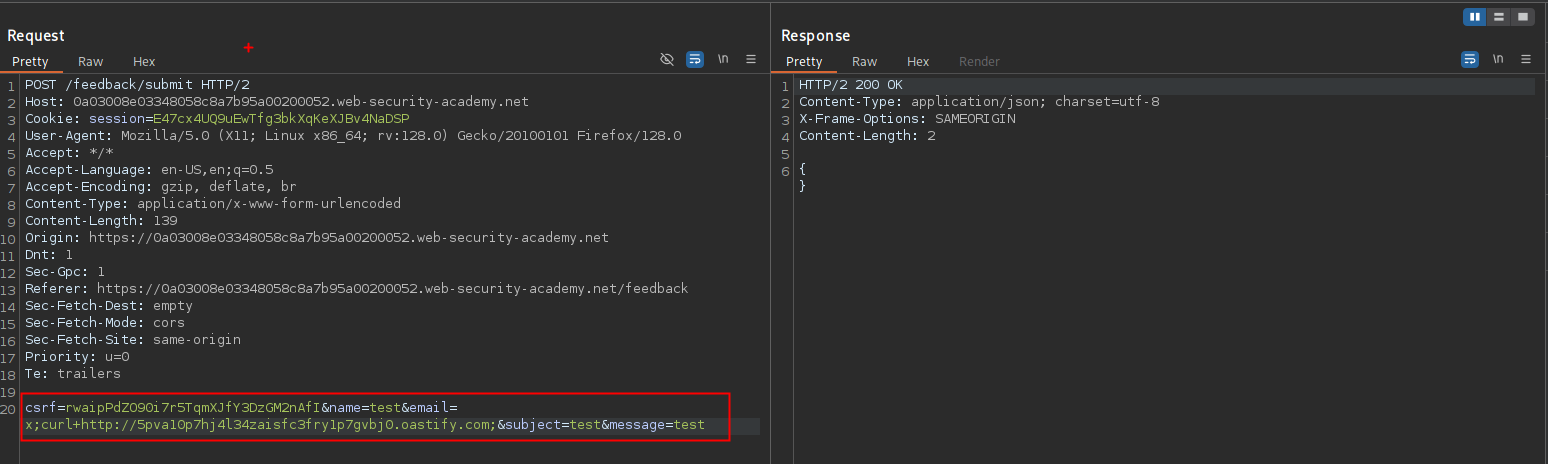
Task: Show non-printable characters in Request panel
Action: [x=723, y=60]
